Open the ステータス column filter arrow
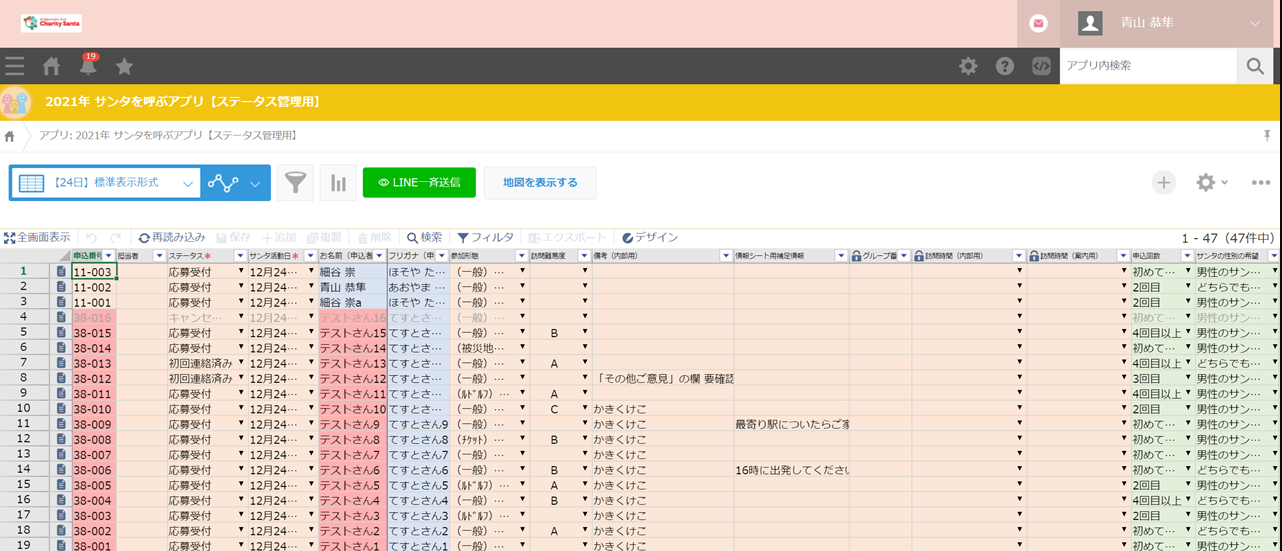The width and height of the screenshot is (1282, 551). point(240,256)
